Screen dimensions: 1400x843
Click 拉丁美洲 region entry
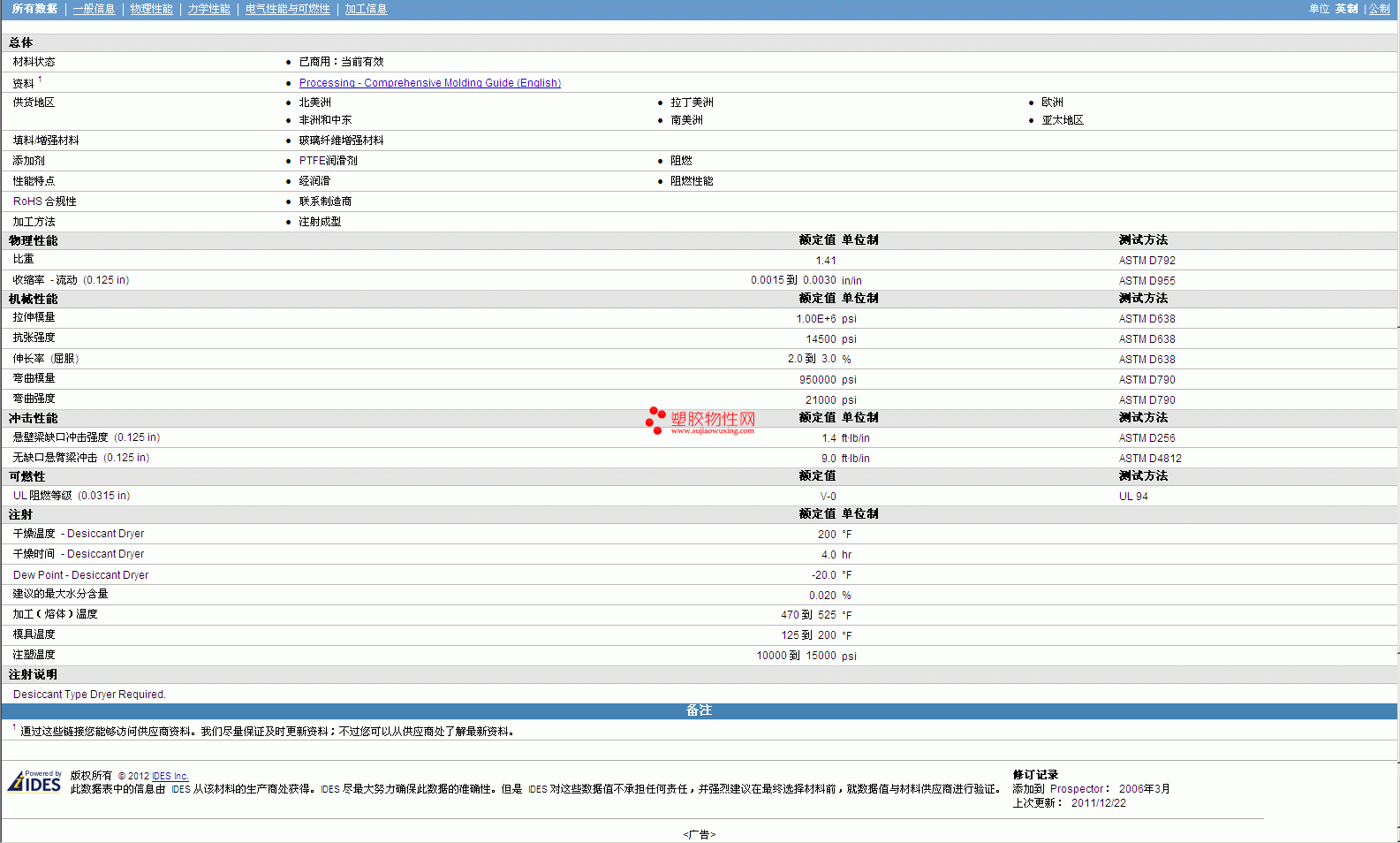coord(692,103)
